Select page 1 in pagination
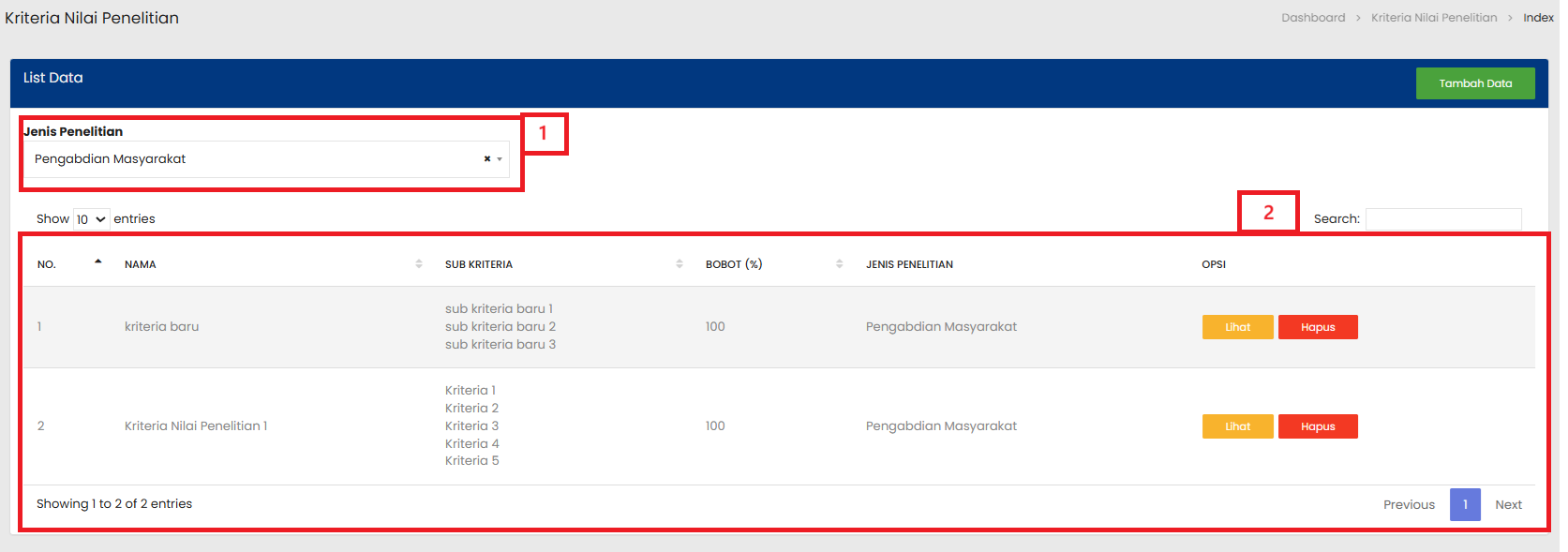 [1465, 505]
